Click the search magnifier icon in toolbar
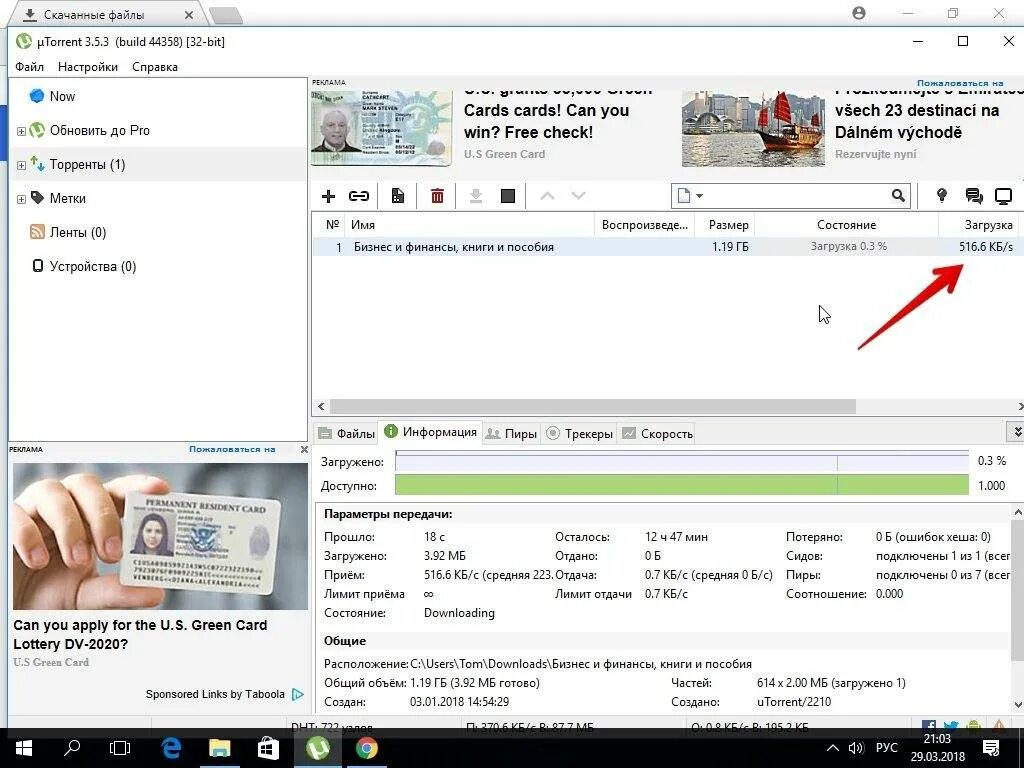1024x768 pixels. click(899, 195)
